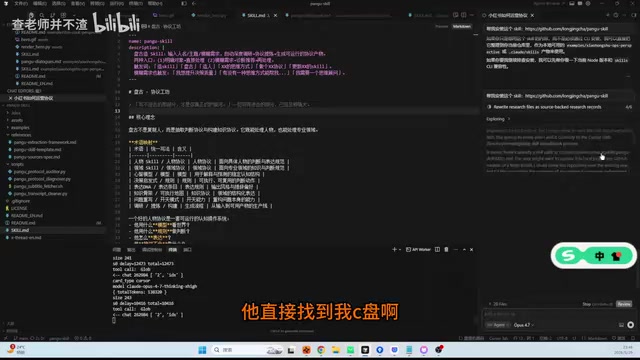Click the Task View icon in taskbar

[291, 350]
